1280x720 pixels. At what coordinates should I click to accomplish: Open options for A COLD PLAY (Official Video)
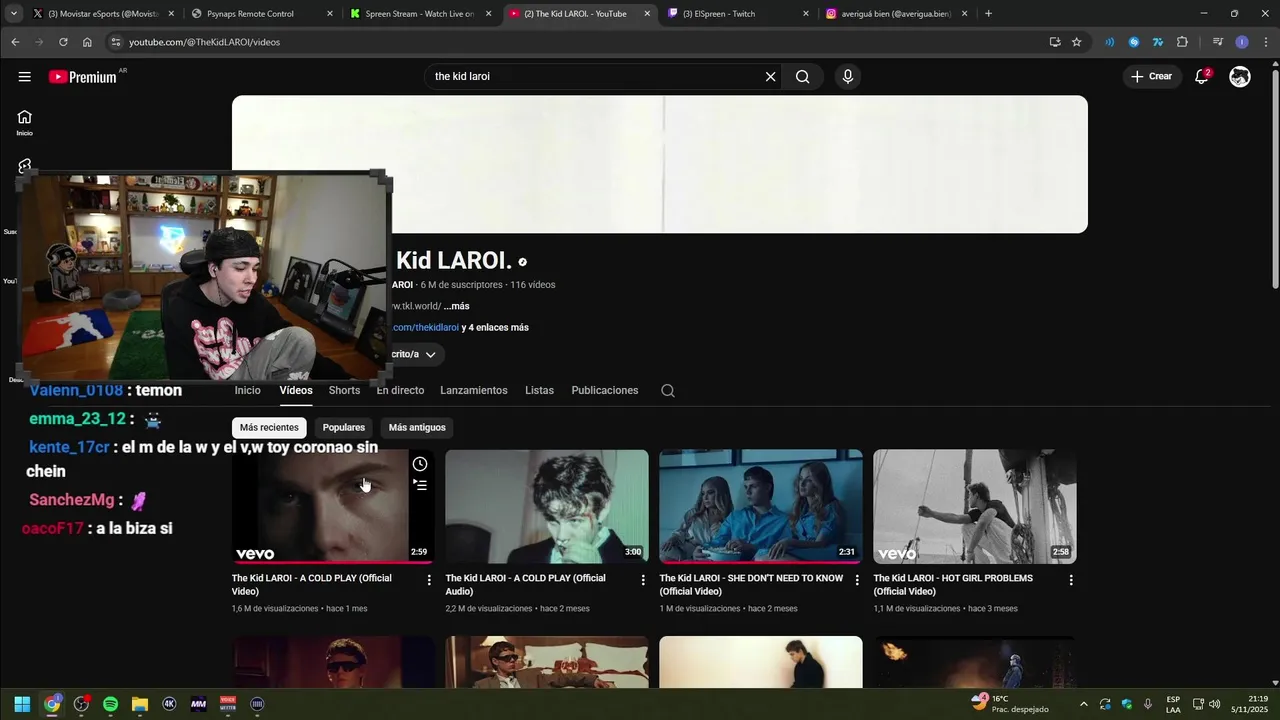[x=429, y=580]
